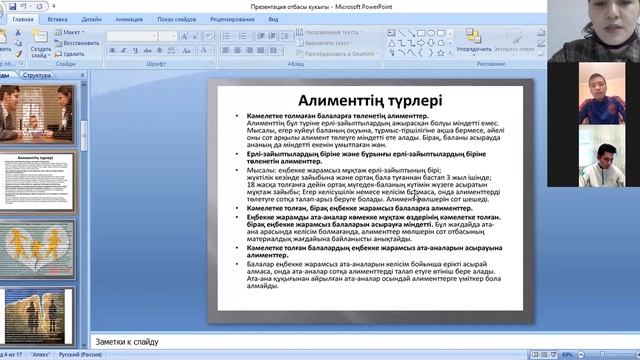Redo action in Quick Access toolbar
The width and height of the screenshot is (640, 360).
click(39, 7)
